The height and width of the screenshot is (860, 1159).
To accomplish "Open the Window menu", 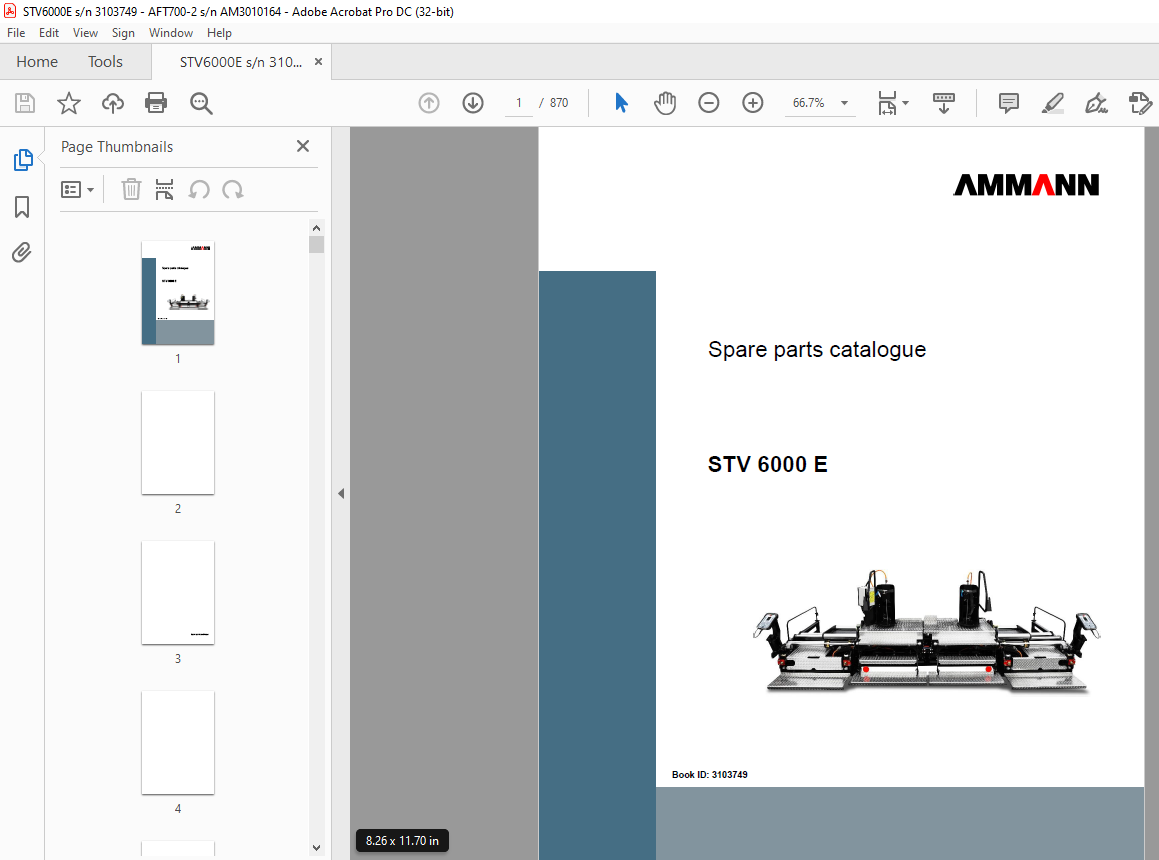I will point(171,33).
